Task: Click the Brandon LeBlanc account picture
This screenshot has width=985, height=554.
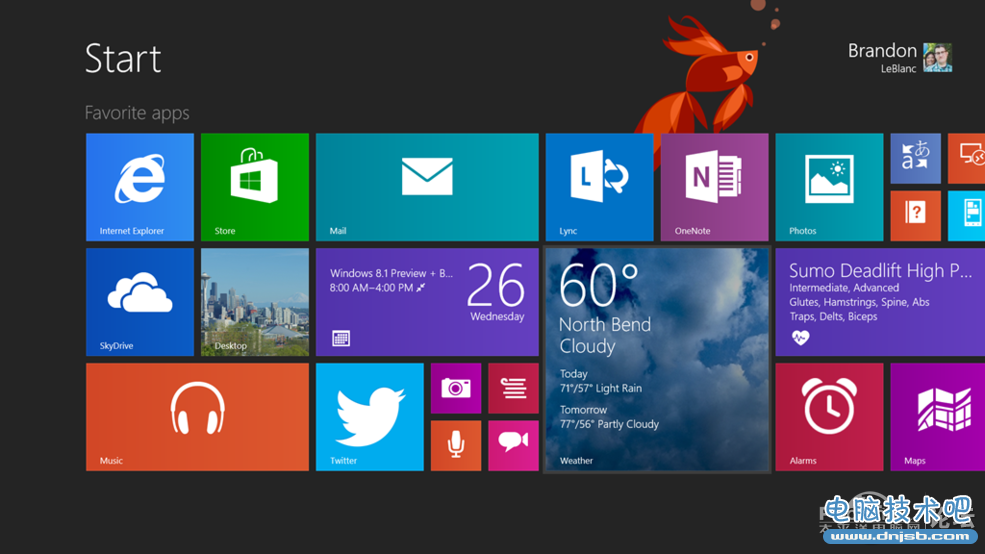Action: (x=937, y=58)
